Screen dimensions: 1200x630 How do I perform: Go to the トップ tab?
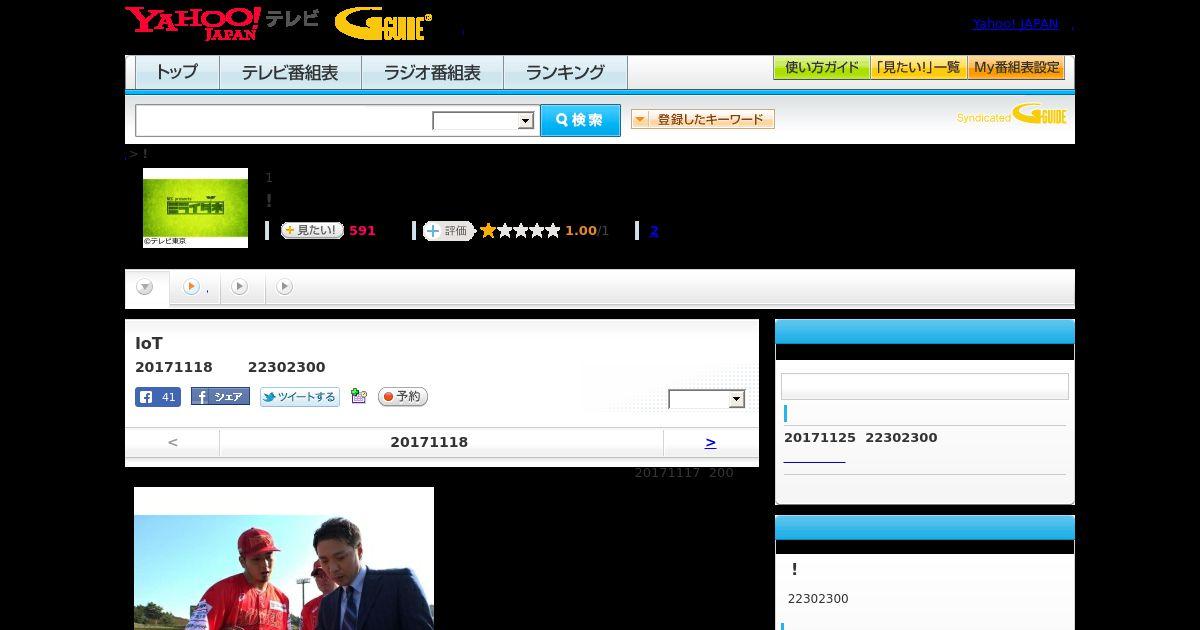click(177, 72)
